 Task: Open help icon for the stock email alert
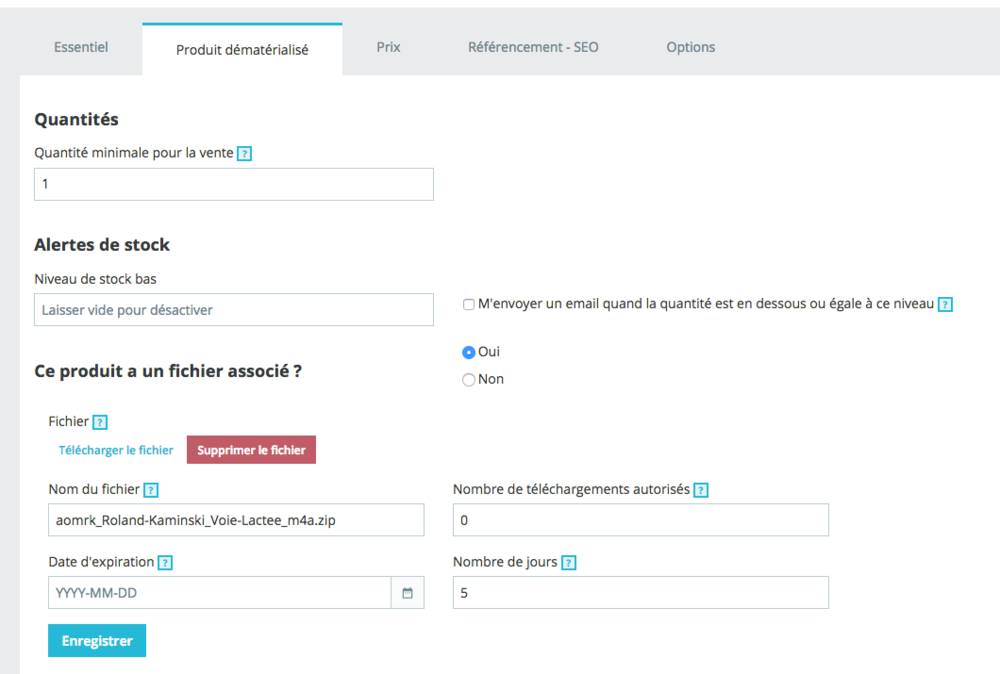(x=945, y=304)
